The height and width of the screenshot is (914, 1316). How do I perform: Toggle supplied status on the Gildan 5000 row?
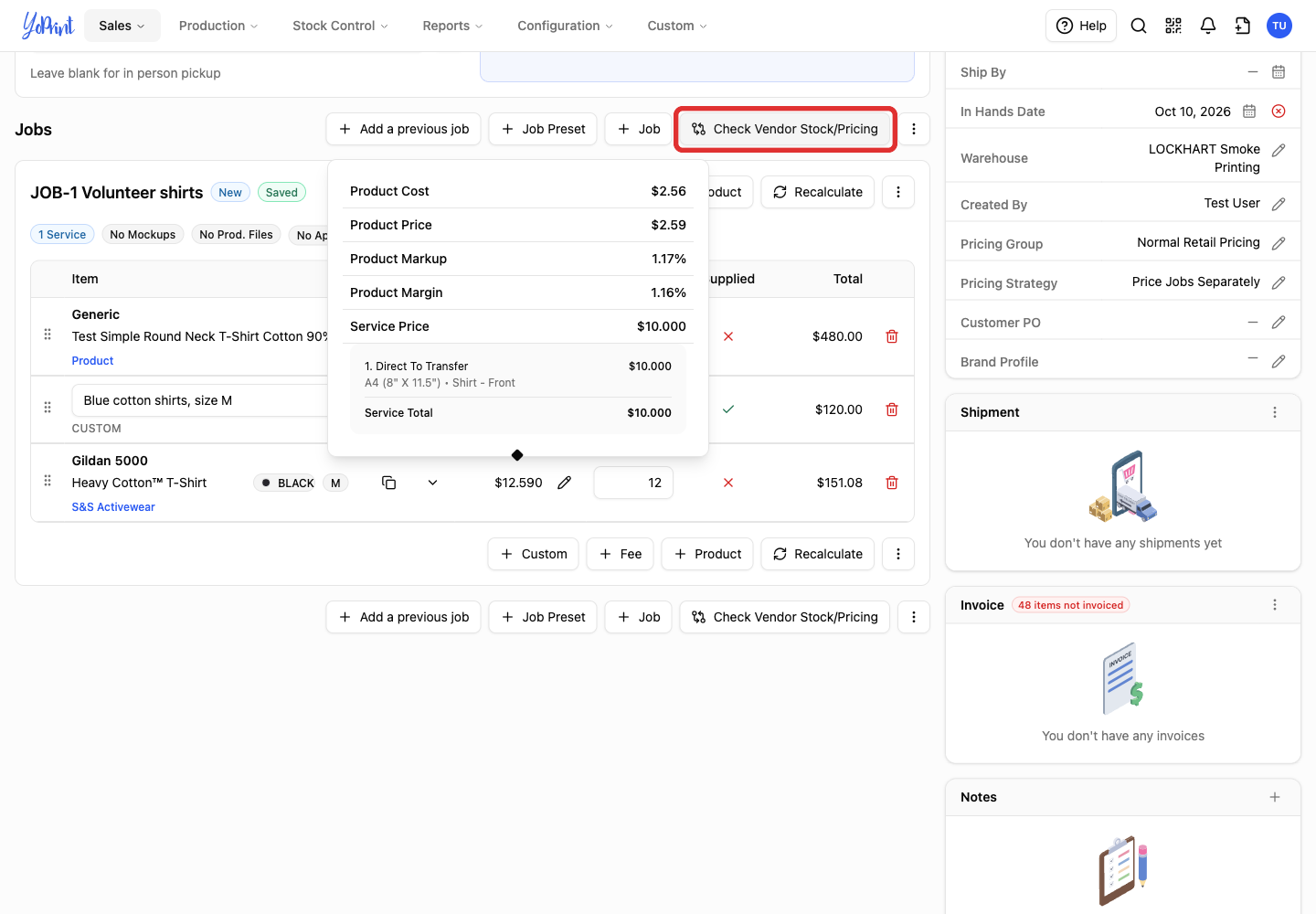click(x=728, y=483)
